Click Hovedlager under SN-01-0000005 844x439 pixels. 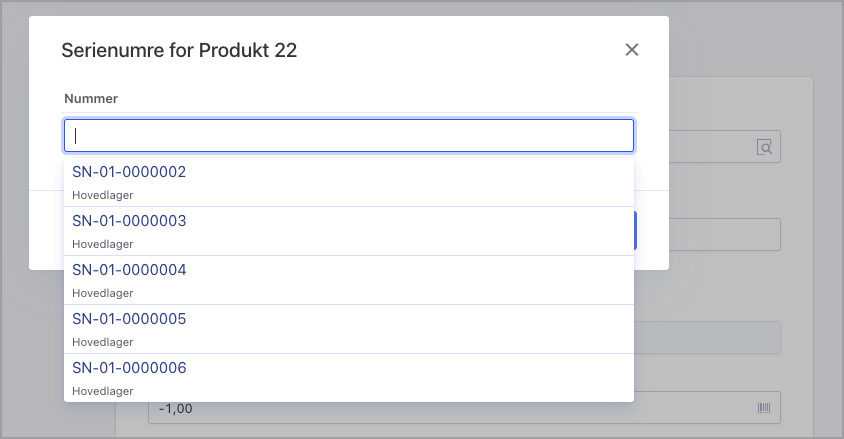(x=103, y=342)
